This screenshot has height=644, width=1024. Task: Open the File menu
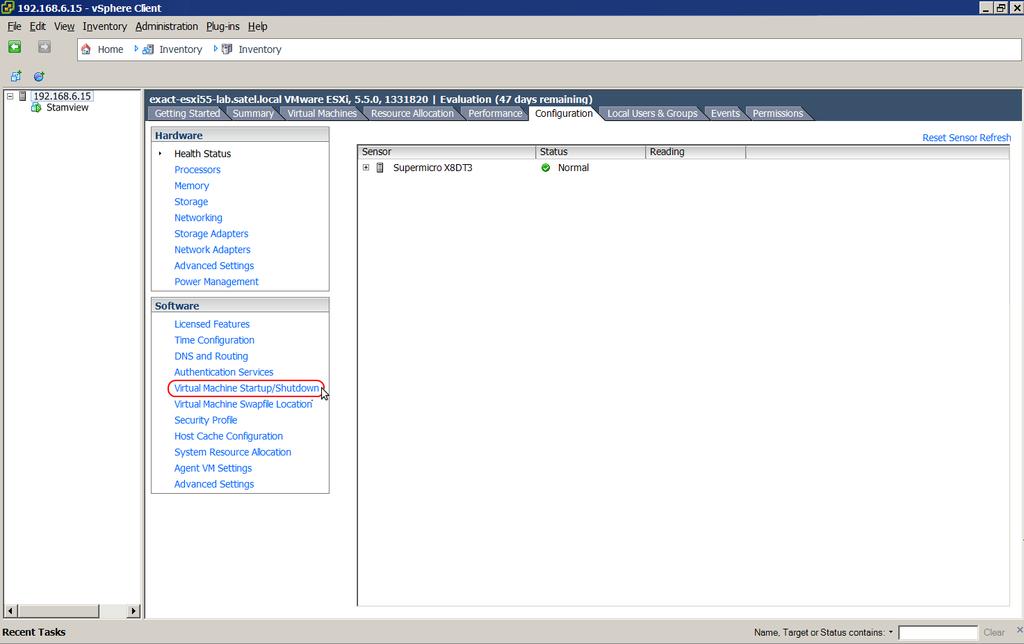[14, 26]
